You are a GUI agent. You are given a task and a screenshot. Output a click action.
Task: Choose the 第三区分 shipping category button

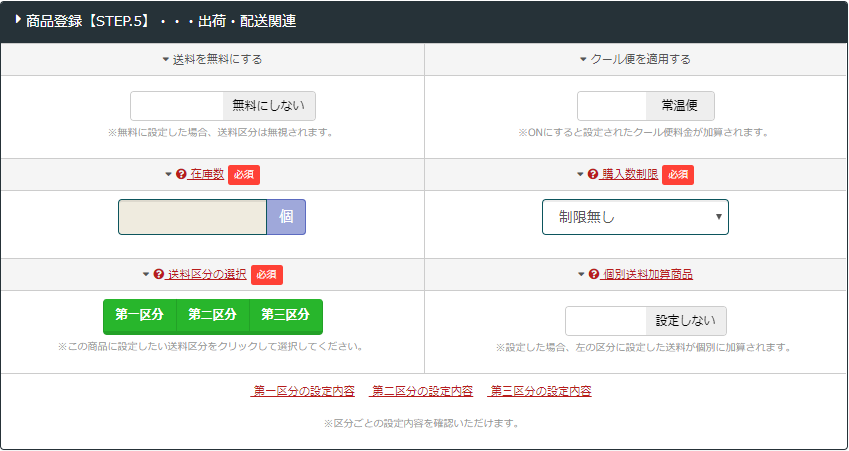point(286,315)
